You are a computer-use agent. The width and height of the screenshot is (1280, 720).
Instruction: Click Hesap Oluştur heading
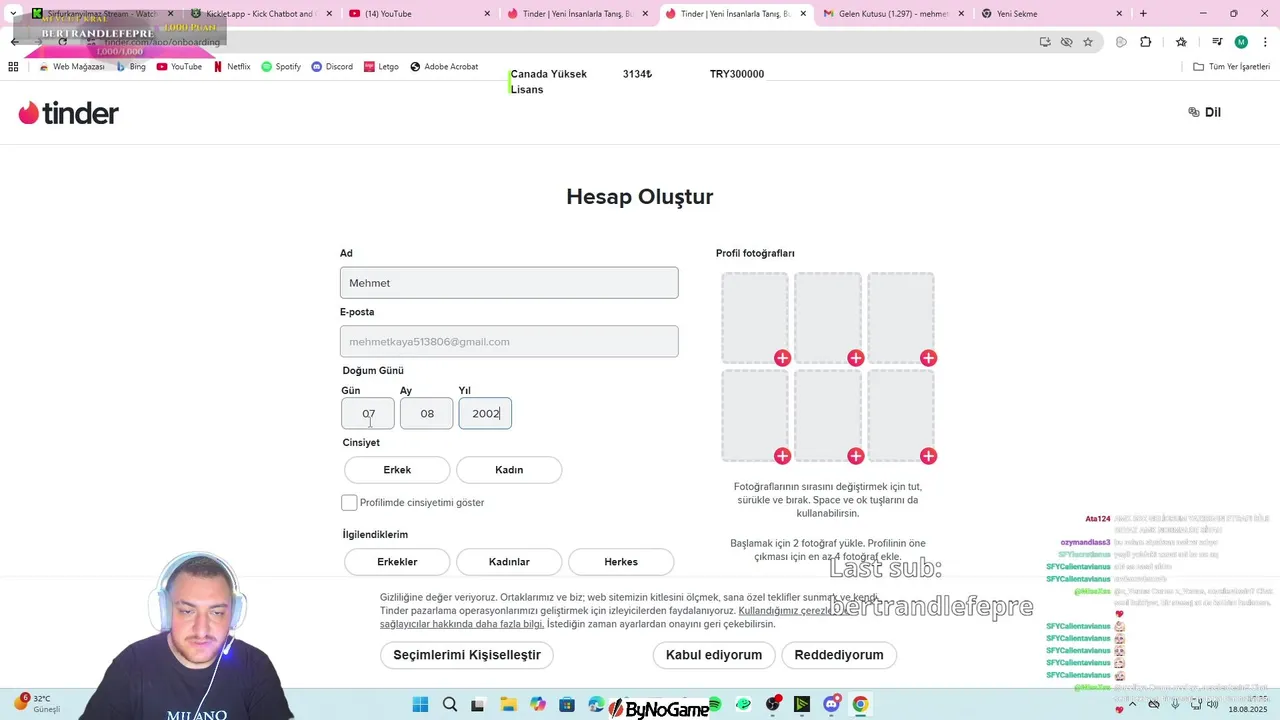[640, 196]
